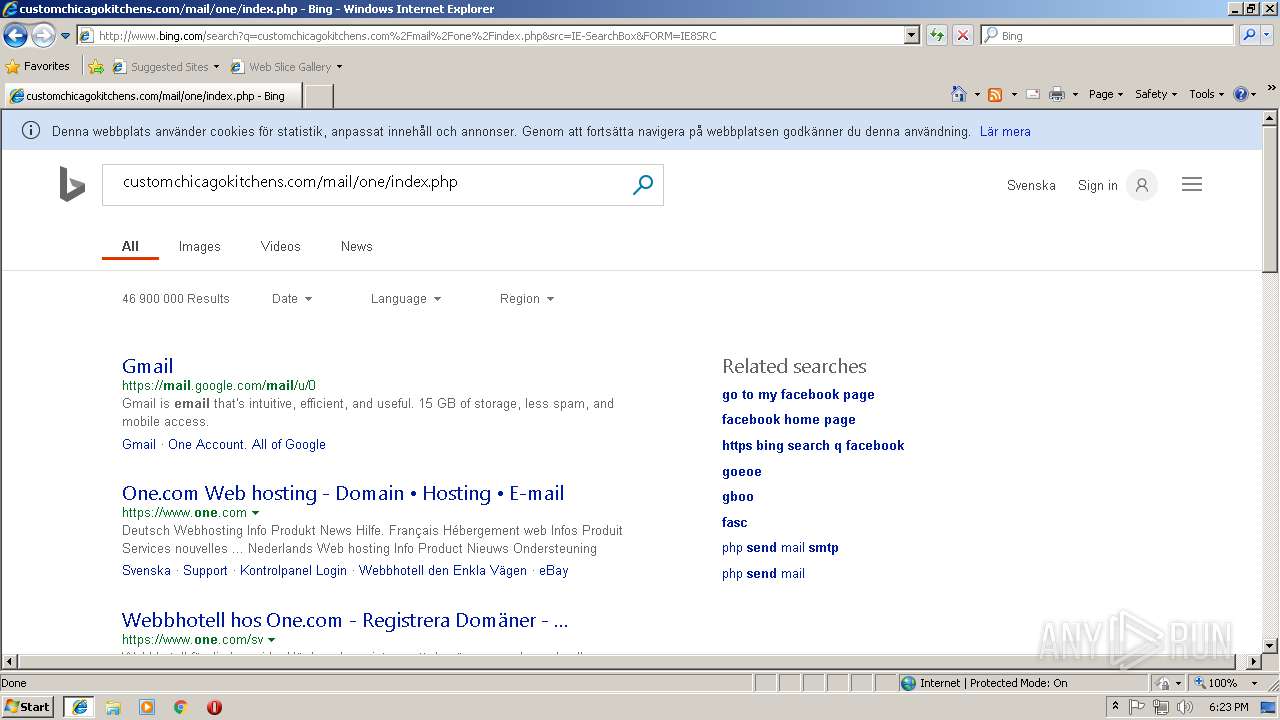Image resolution: width=1280 pixels, height=720 pixels.
Task: Open Windows Explorer folder taskbar icon
Action: pyautogui.click(x=113, y=707)
